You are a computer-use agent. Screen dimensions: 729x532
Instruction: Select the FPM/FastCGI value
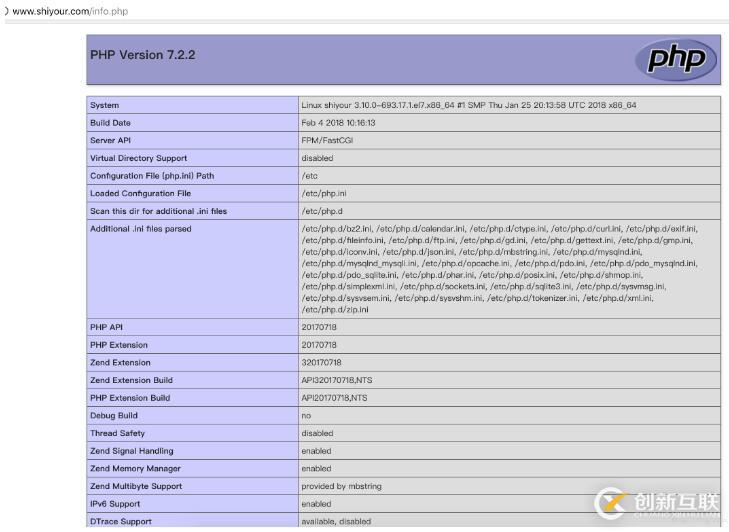point(327,140)
